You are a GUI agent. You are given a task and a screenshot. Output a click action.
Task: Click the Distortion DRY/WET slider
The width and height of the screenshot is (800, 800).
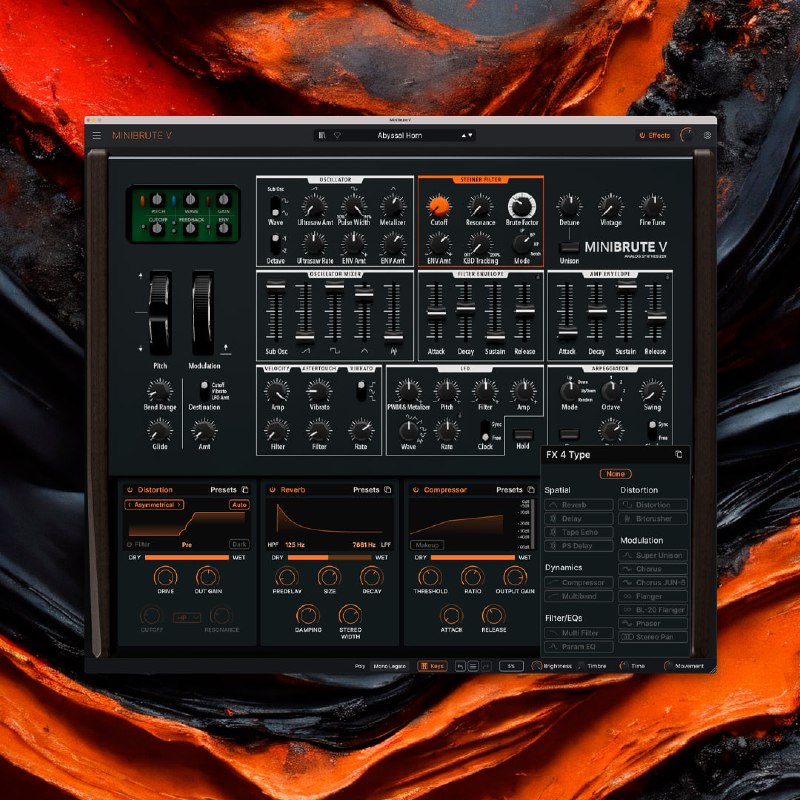(187, 558)
